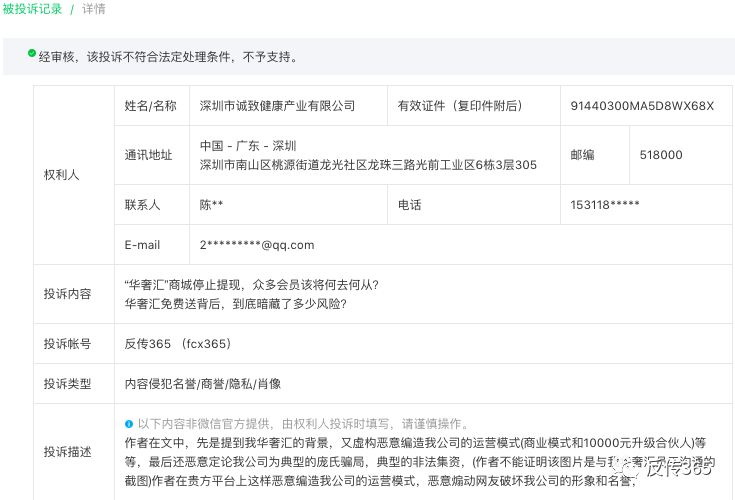This screenshot has height=500, width=735.
Task: Click the 详情 breadcrumb item
Action: [x=93, y=9]
